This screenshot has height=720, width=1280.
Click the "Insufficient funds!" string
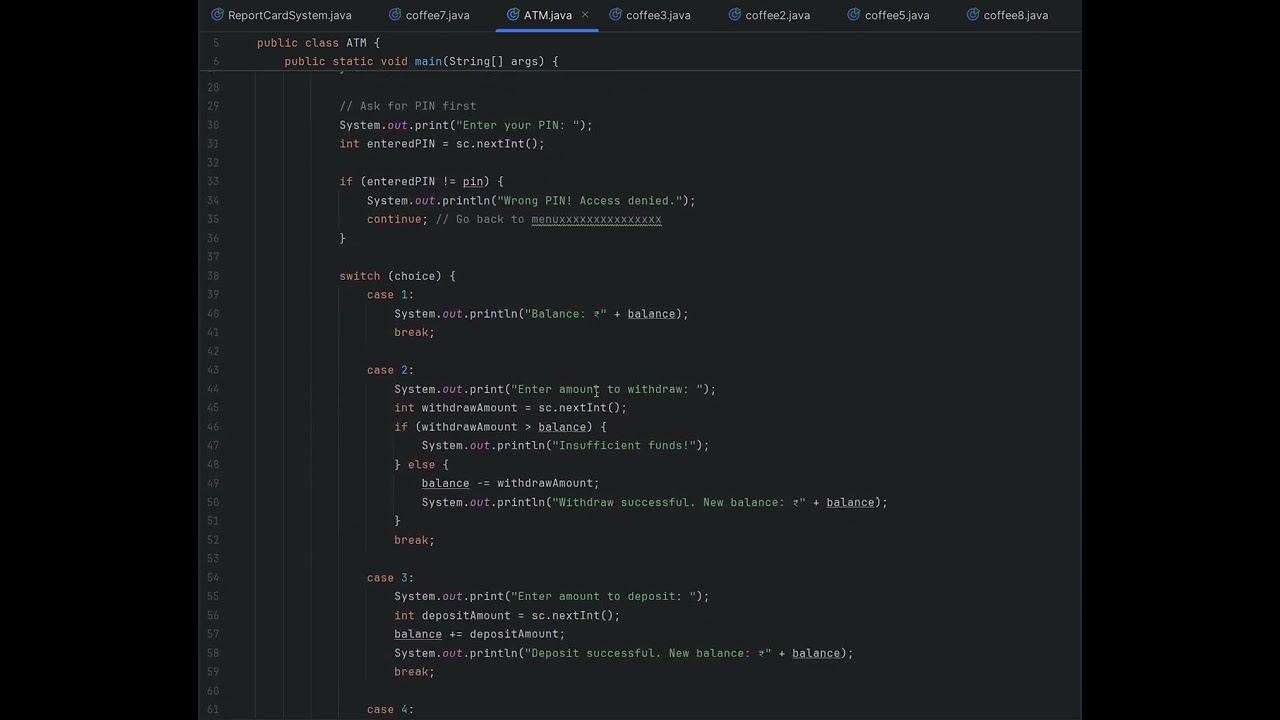click(x=624, y=446)
